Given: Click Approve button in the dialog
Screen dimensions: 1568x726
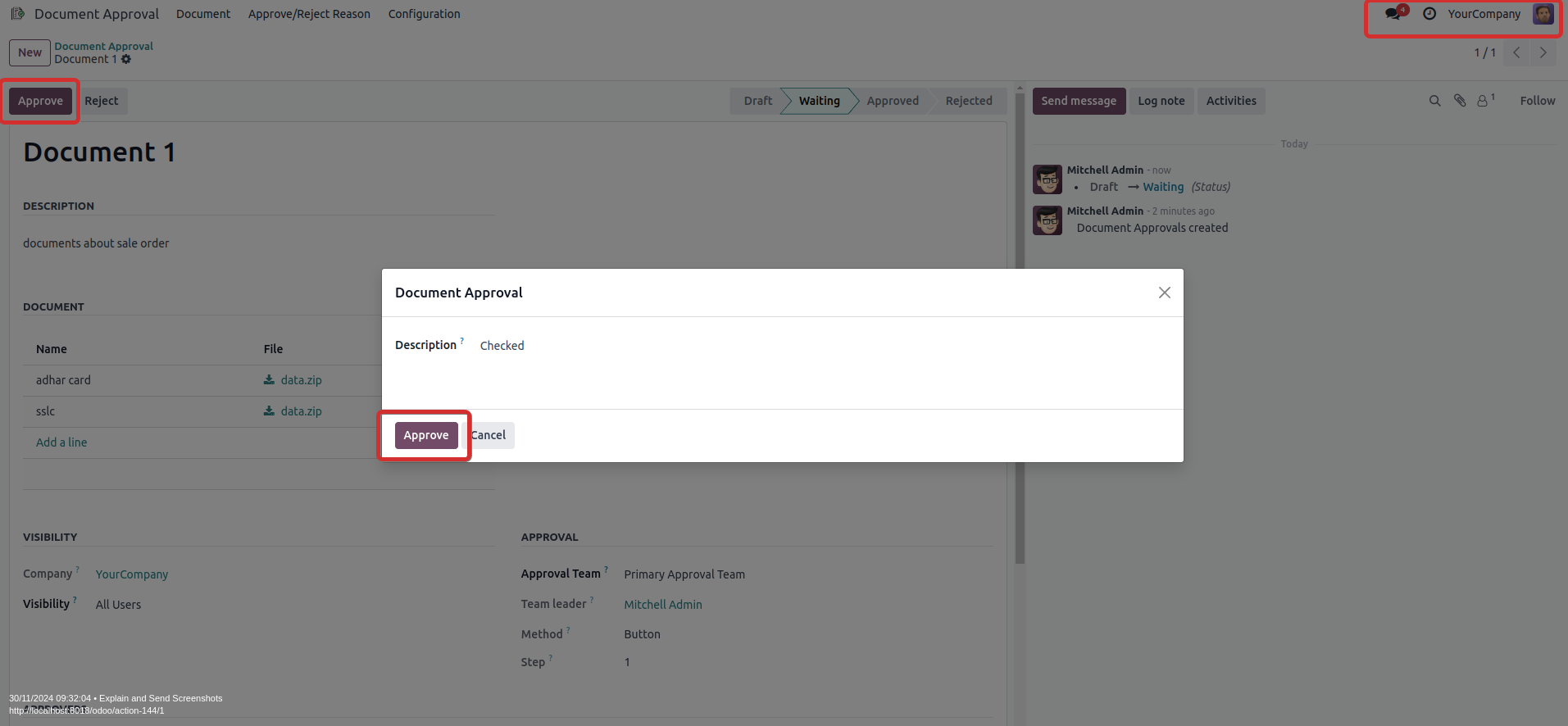Looking at the screenshot, I should pyautogui.click(x=426, y=435).
